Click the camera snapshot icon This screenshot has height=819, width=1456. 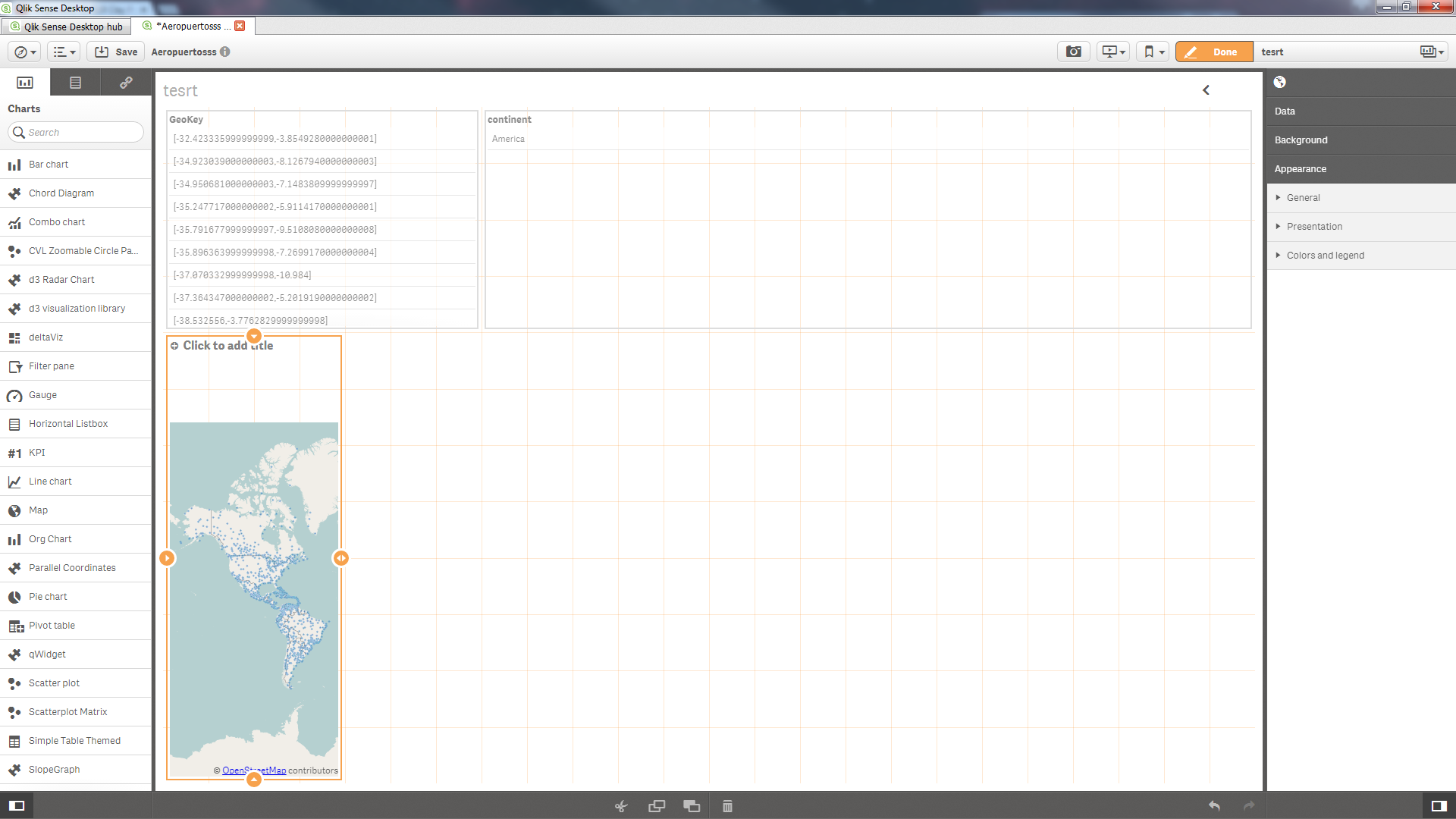click(x=1073, y=52)
